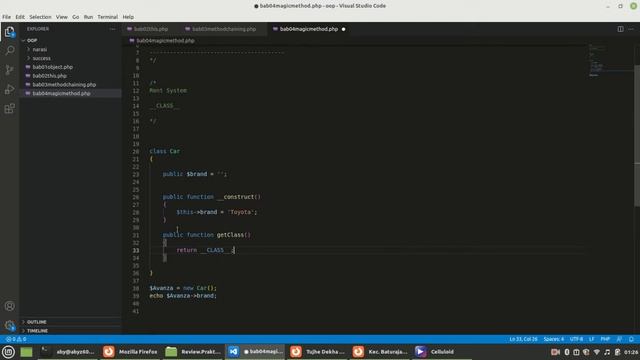640x360 pixels.
Task: Open bab03methodchaining.php in Explorer
Action: (64, 84)
